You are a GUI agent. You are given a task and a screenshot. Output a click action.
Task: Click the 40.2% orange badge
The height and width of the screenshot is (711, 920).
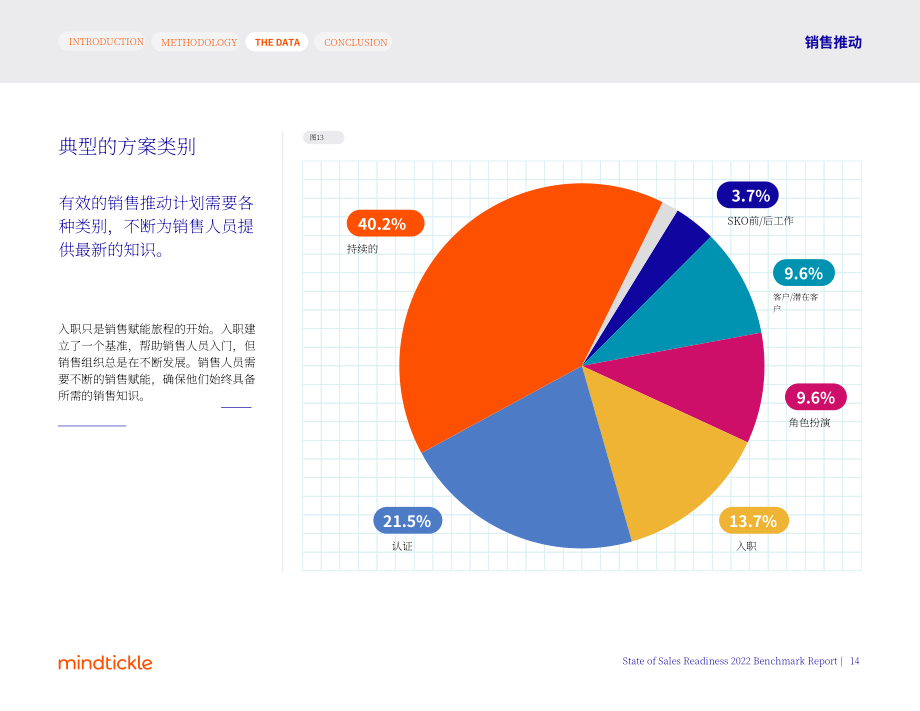pyautogui.click(x=385, y=224)
